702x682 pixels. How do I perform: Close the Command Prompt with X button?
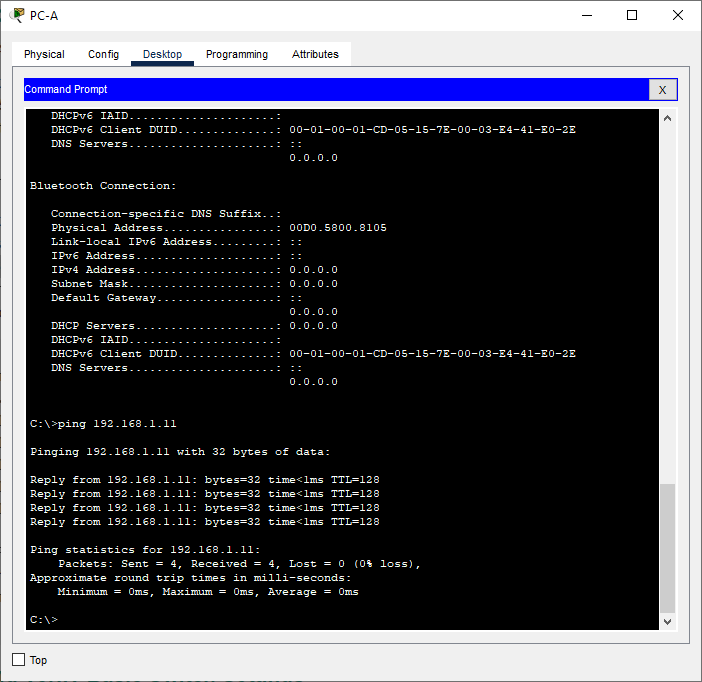[663, 90]
